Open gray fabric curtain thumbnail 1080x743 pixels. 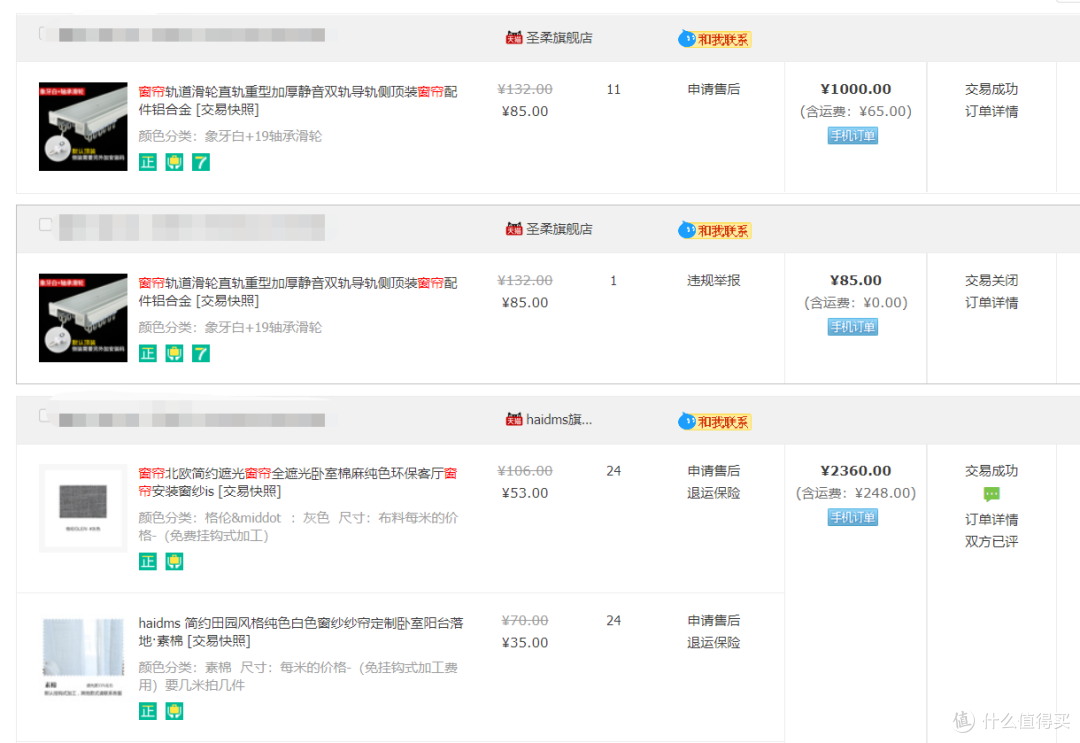[83, 508]
